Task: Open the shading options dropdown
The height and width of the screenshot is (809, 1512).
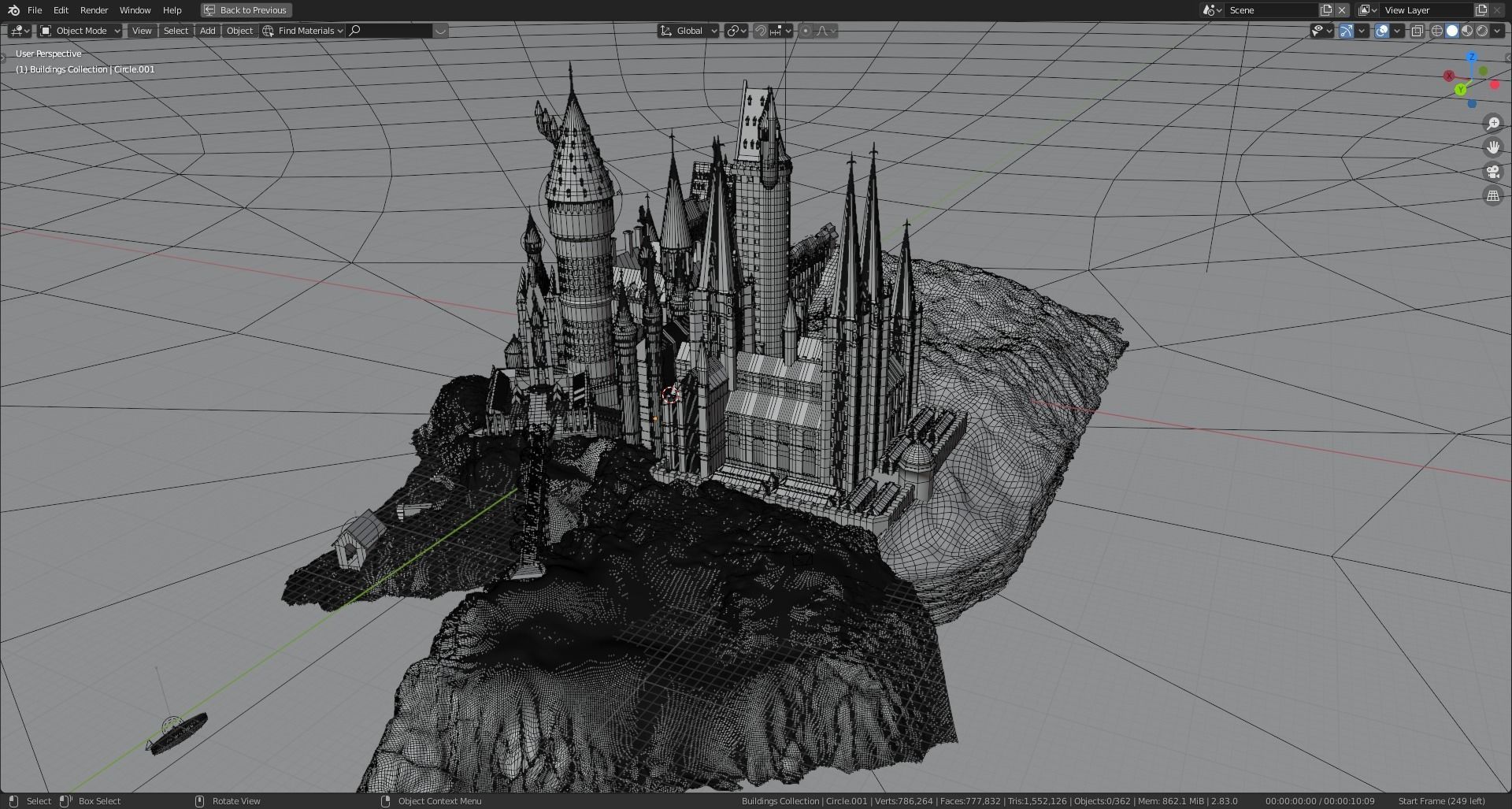Action: tap(1497, 31)
